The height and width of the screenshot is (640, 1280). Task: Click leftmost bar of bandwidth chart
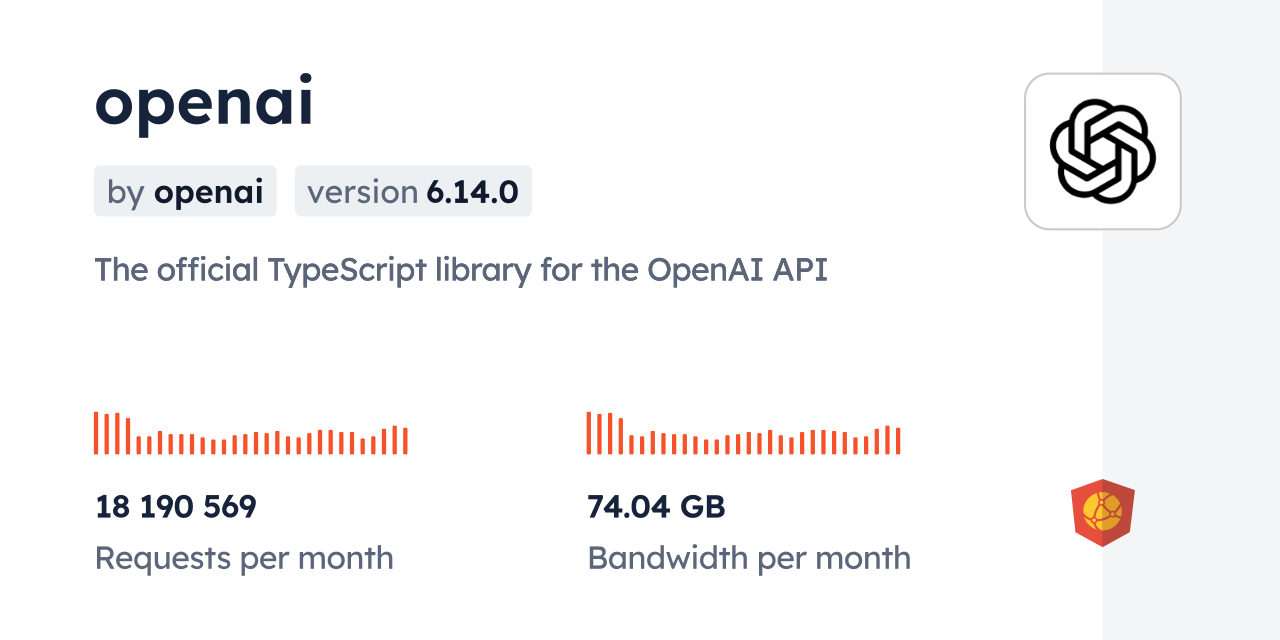(x=589, y=433)
